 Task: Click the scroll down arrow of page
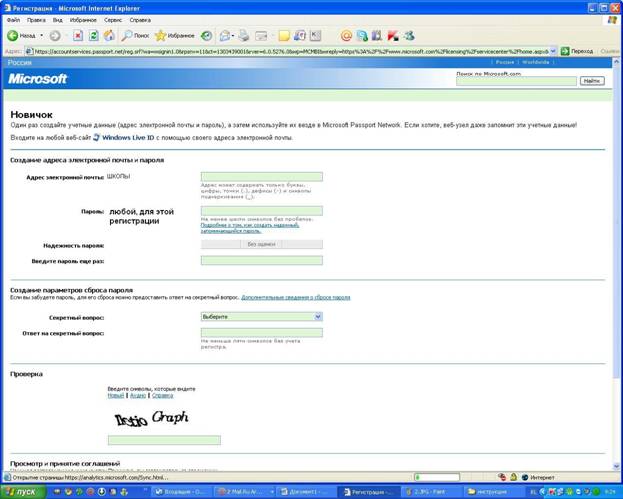[616, 466]
